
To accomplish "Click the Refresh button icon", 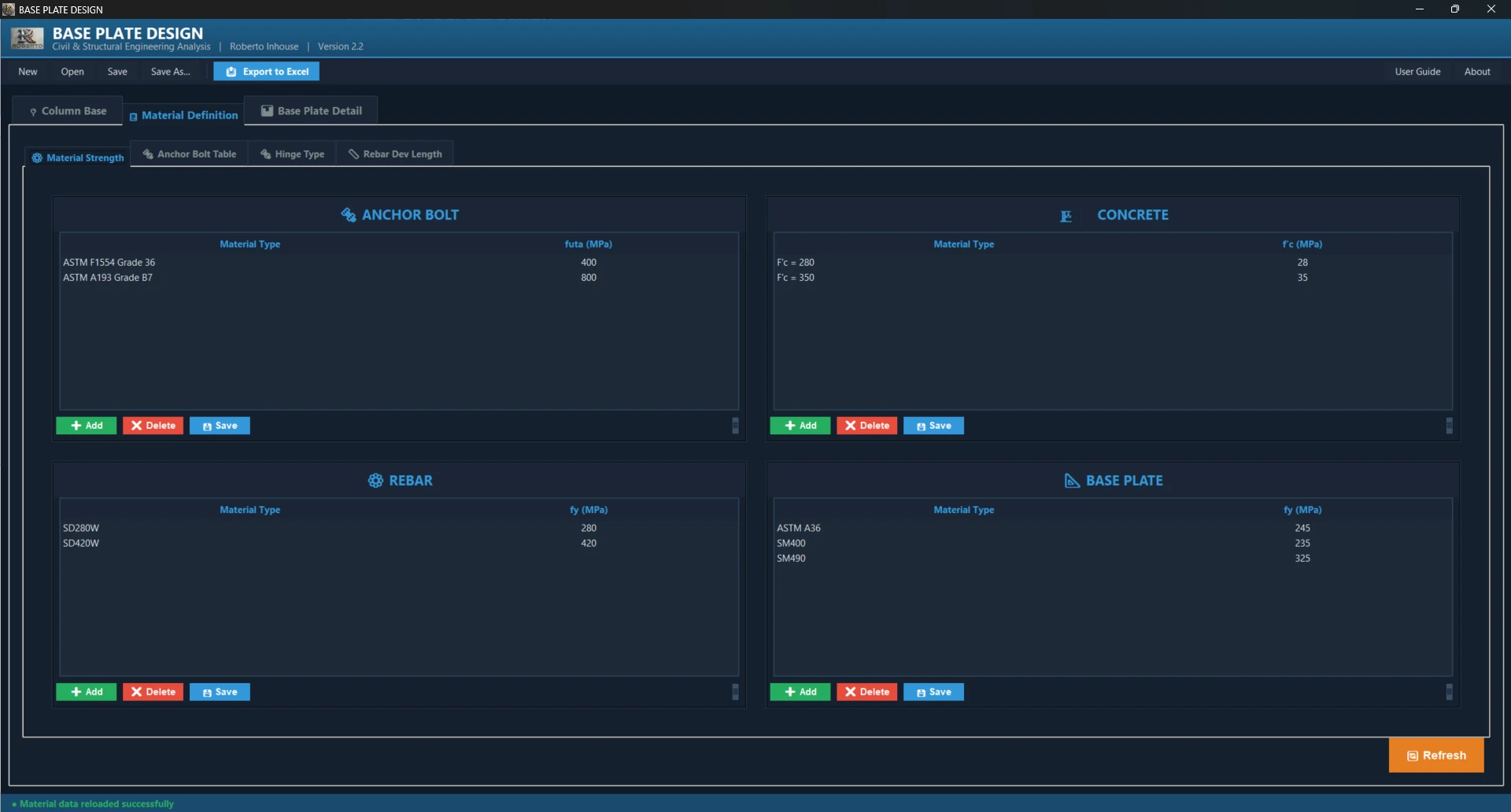I will pyautogui.click(x=1413, y=756).
